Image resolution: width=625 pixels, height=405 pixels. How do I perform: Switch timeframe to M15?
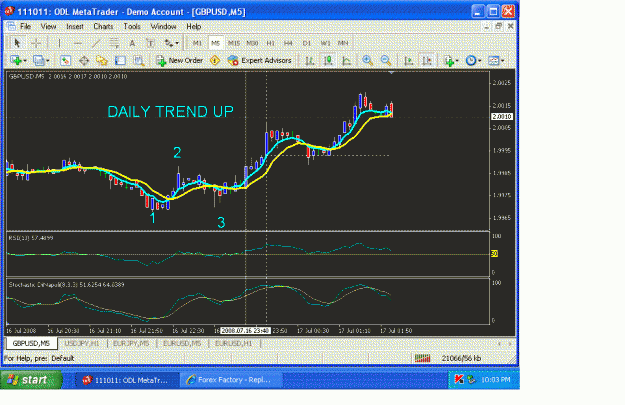point(234,43)
